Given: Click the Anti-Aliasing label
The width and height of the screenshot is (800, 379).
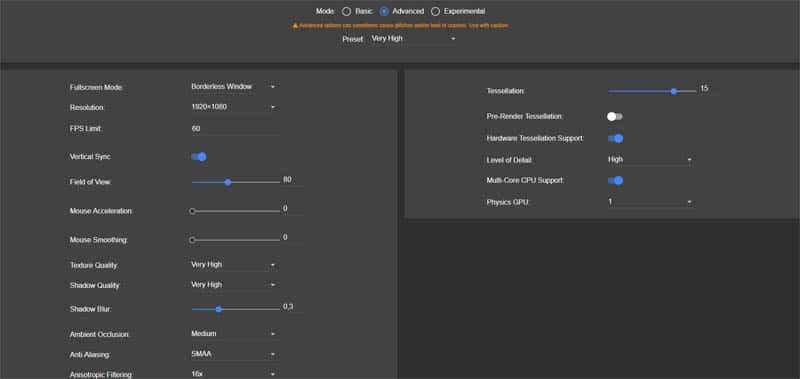Looking at the screenshot, I should pos(90,355).
